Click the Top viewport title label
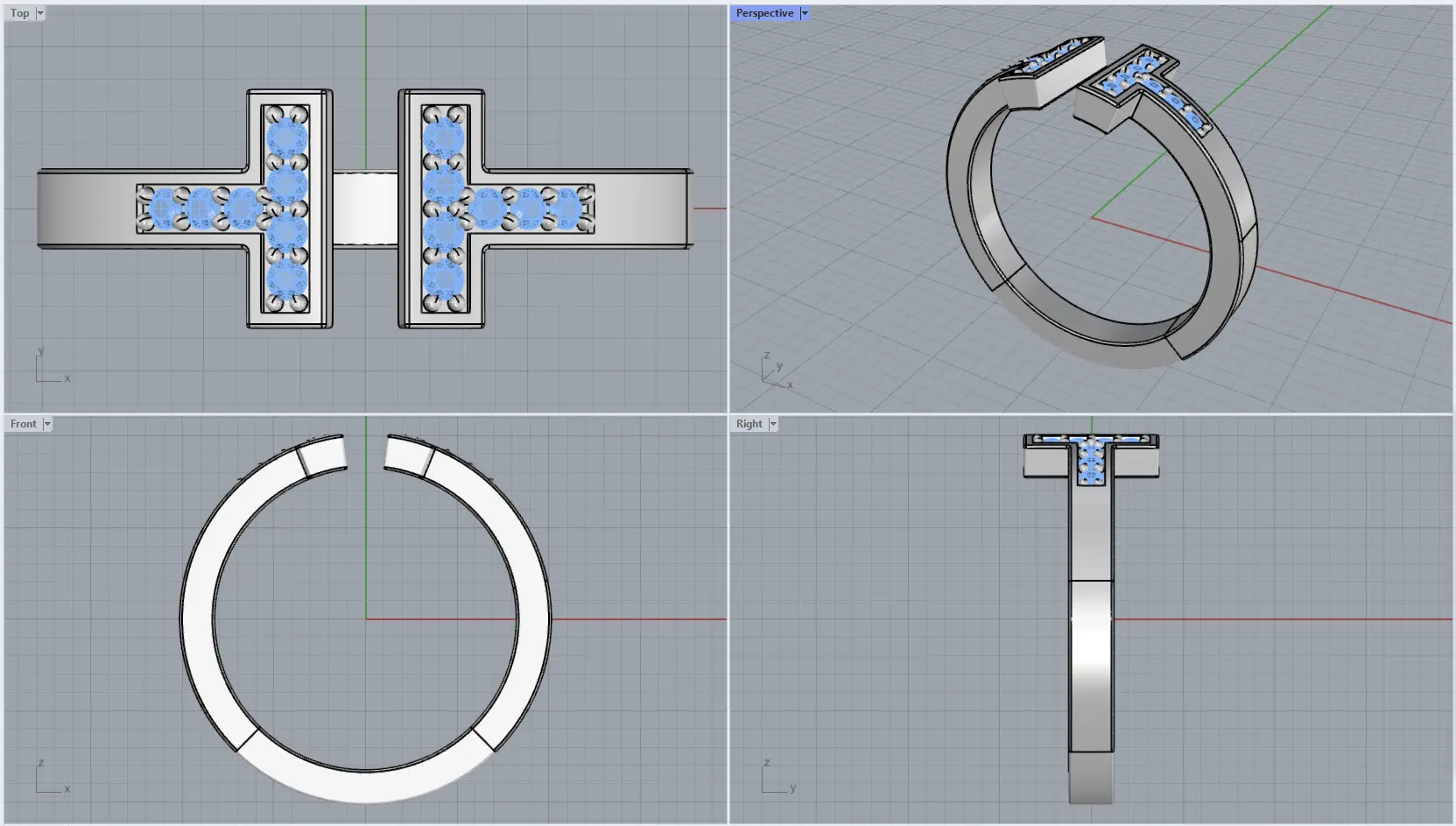This screenshot has height=826, width=1456. point(19,13)
